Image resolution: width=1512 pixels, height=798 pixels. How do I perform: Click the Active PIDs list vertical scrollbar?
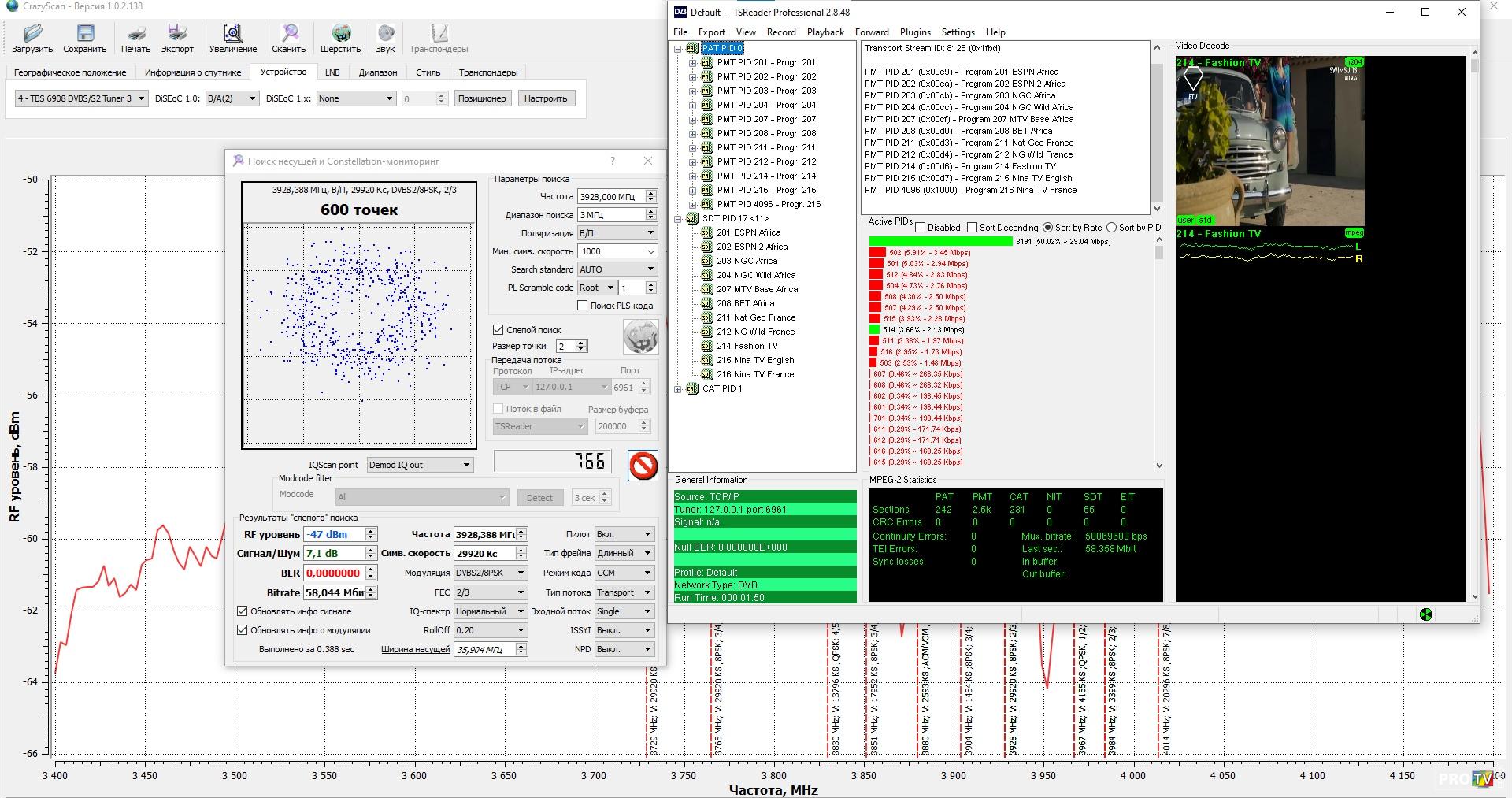[1158, 354]
